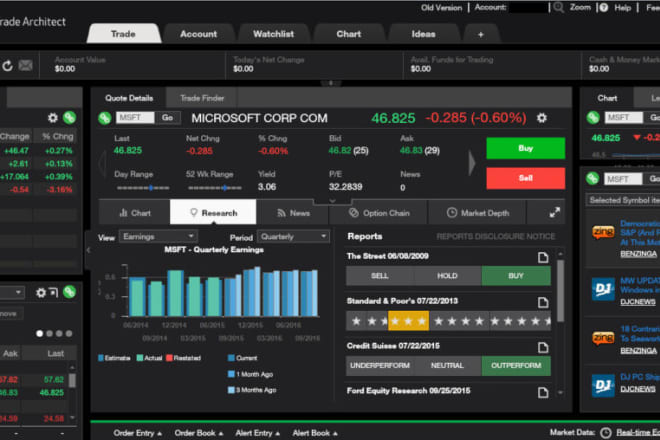Click Go next to the Quote Details MSFT field
The height and width of the screenshot is (440, 660).
tap(168, 117)
